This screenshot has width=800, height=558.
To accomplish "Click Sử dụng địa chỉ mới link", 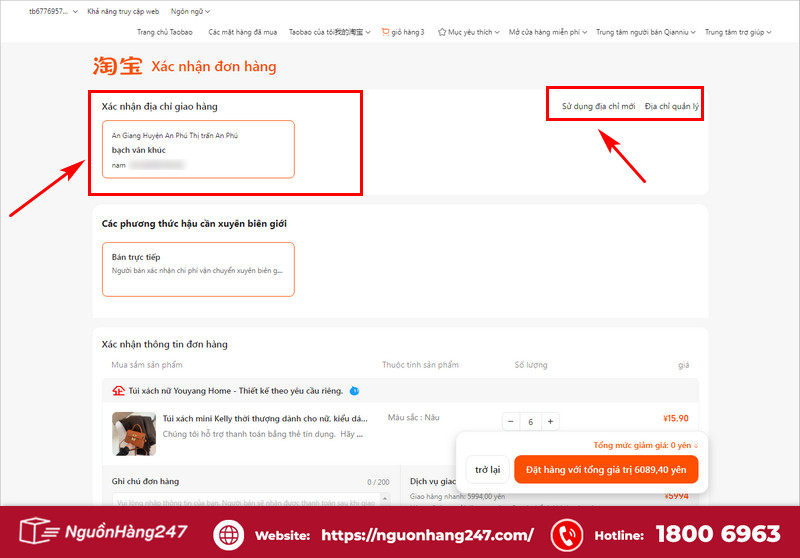I will tap(598, 106).
